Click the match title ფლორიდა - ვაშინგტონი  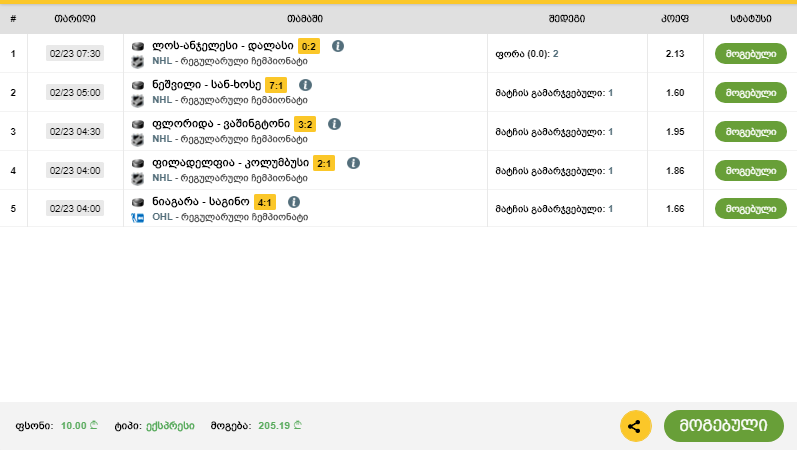221,124
